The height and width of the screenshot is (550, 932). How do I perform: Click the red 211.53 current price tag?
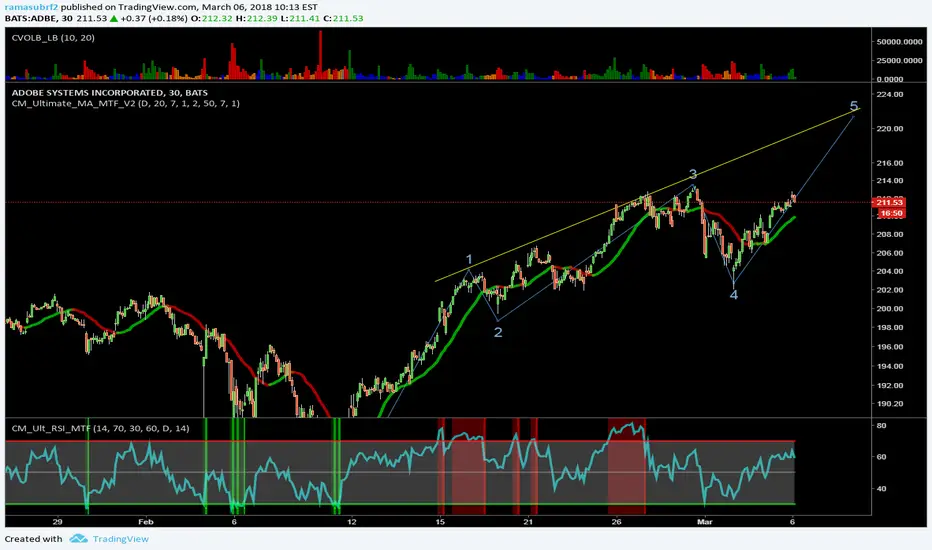click(889, 202)
